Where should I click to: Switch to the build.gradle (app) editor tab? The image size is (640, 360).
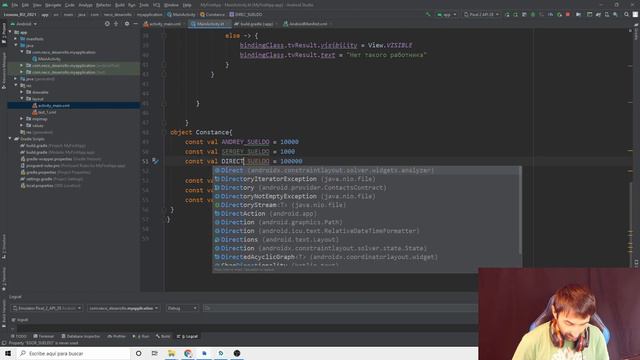coord(255,24)
